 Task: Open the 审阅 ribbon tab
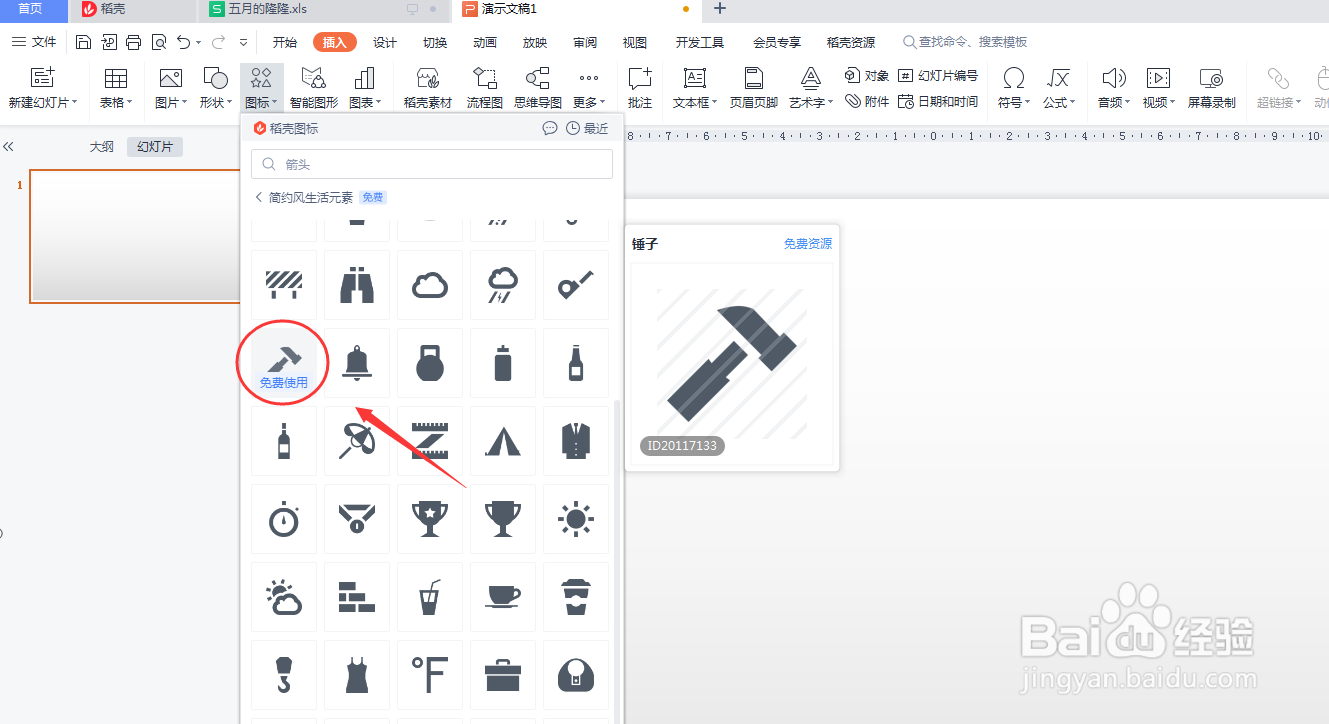pyautogui.click(x=585, y=42)
